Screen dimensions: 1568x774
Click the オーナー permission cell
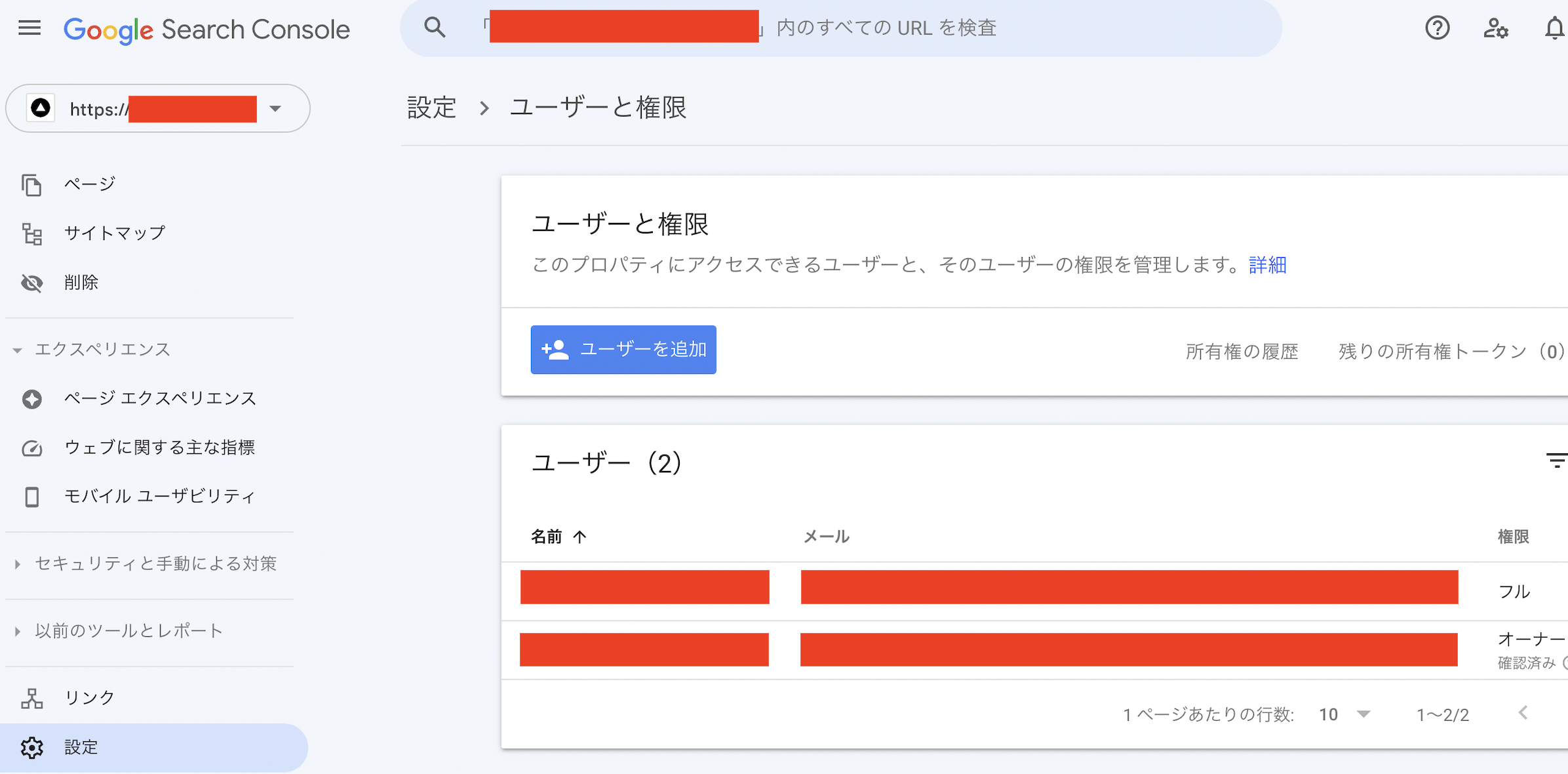tap(1532, 639)
